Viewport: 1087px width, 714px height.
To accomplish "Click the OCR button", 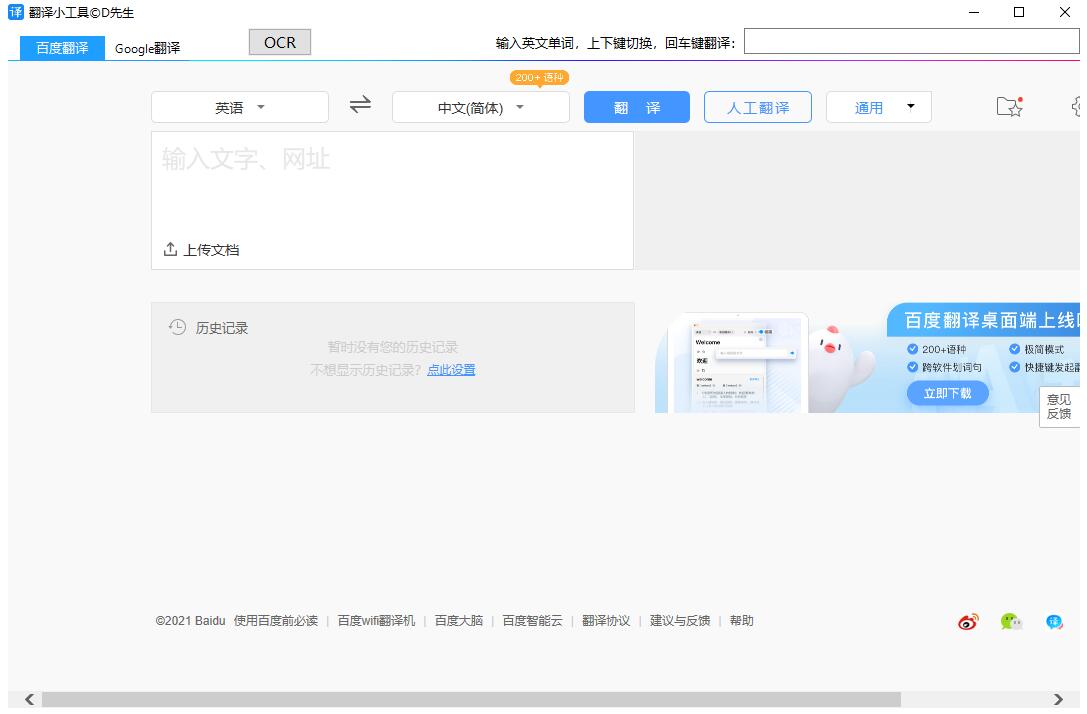I will [x=279, y=42].
